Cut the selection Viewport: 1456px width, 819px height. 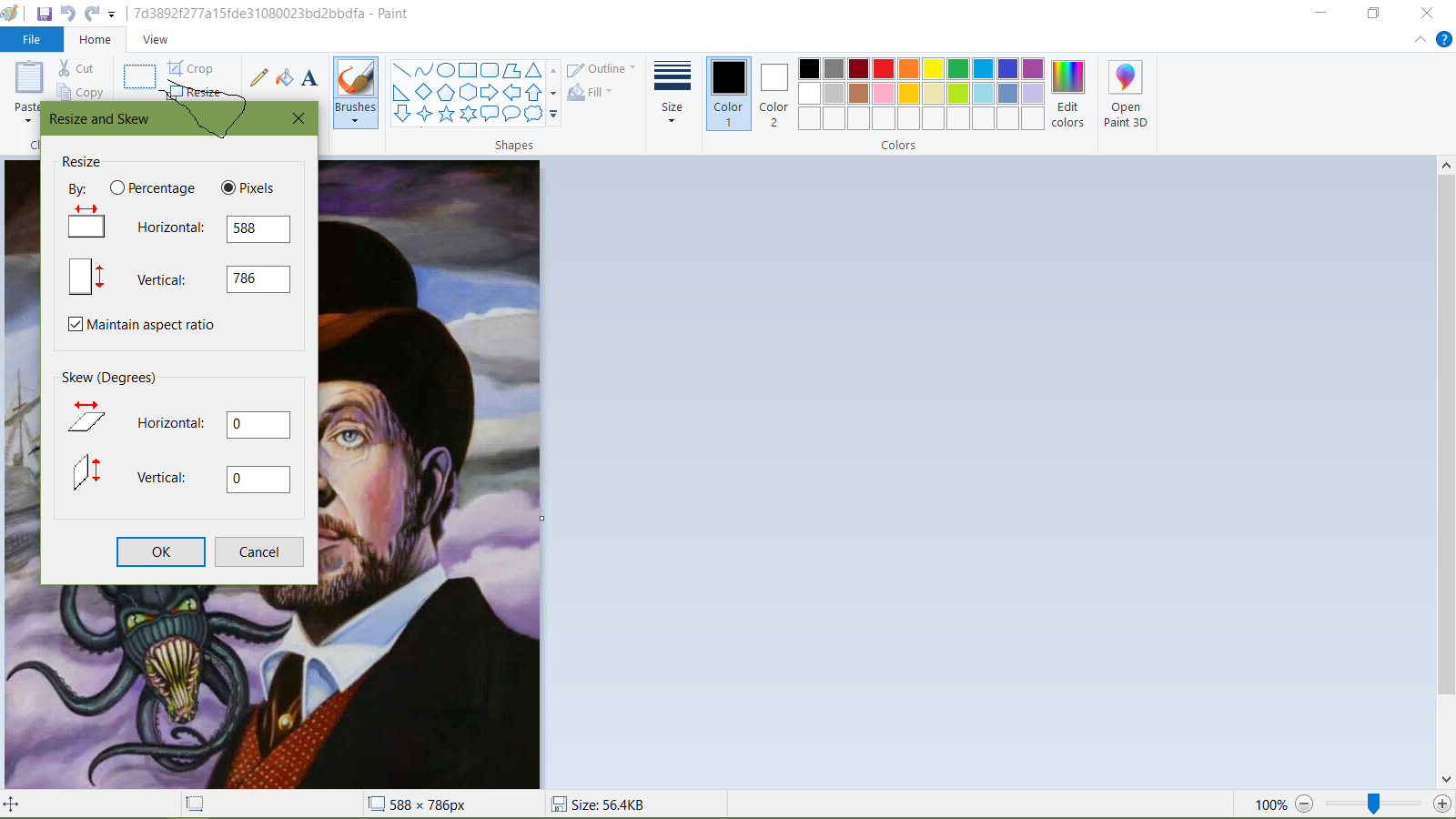(76, 68)
